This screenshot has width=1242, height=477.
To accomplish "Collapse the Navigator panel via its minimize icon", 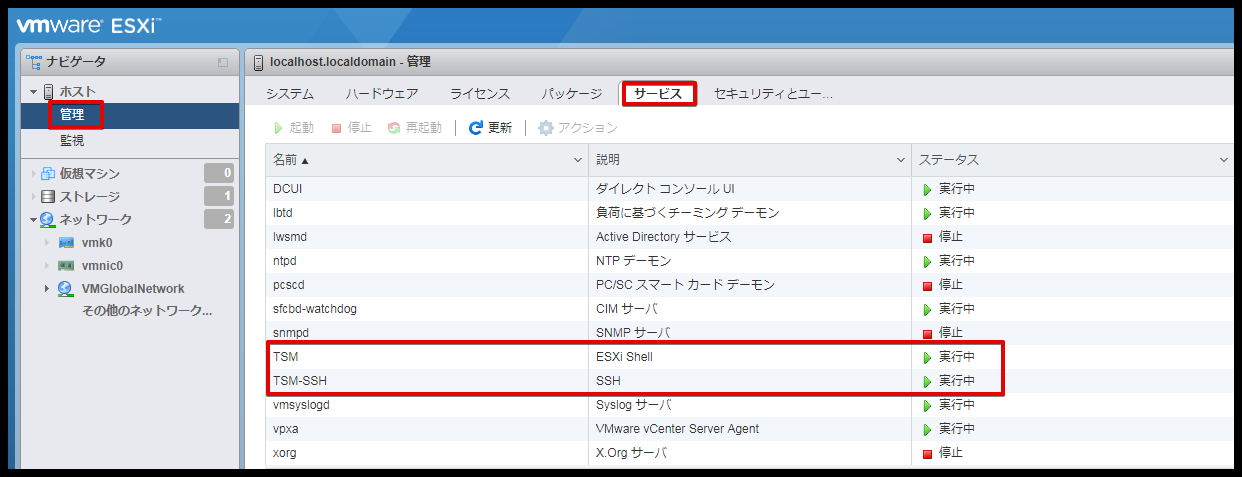I will coord(222,63).
